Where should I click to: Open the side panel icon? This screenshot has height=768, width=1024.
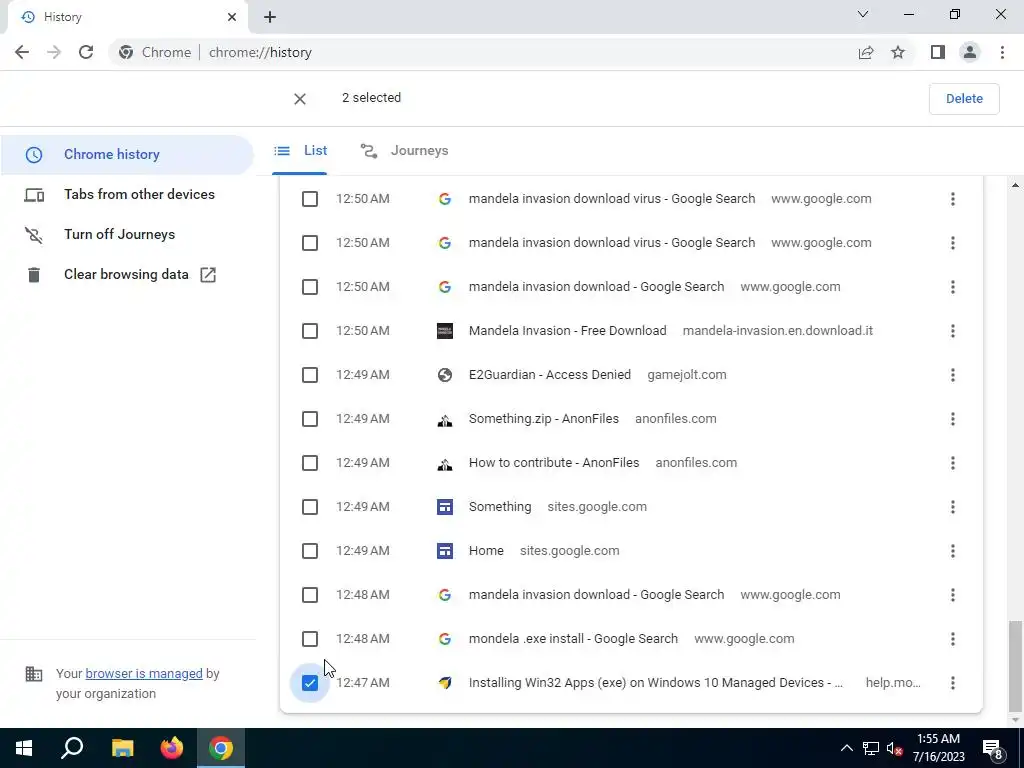[938, 52]
